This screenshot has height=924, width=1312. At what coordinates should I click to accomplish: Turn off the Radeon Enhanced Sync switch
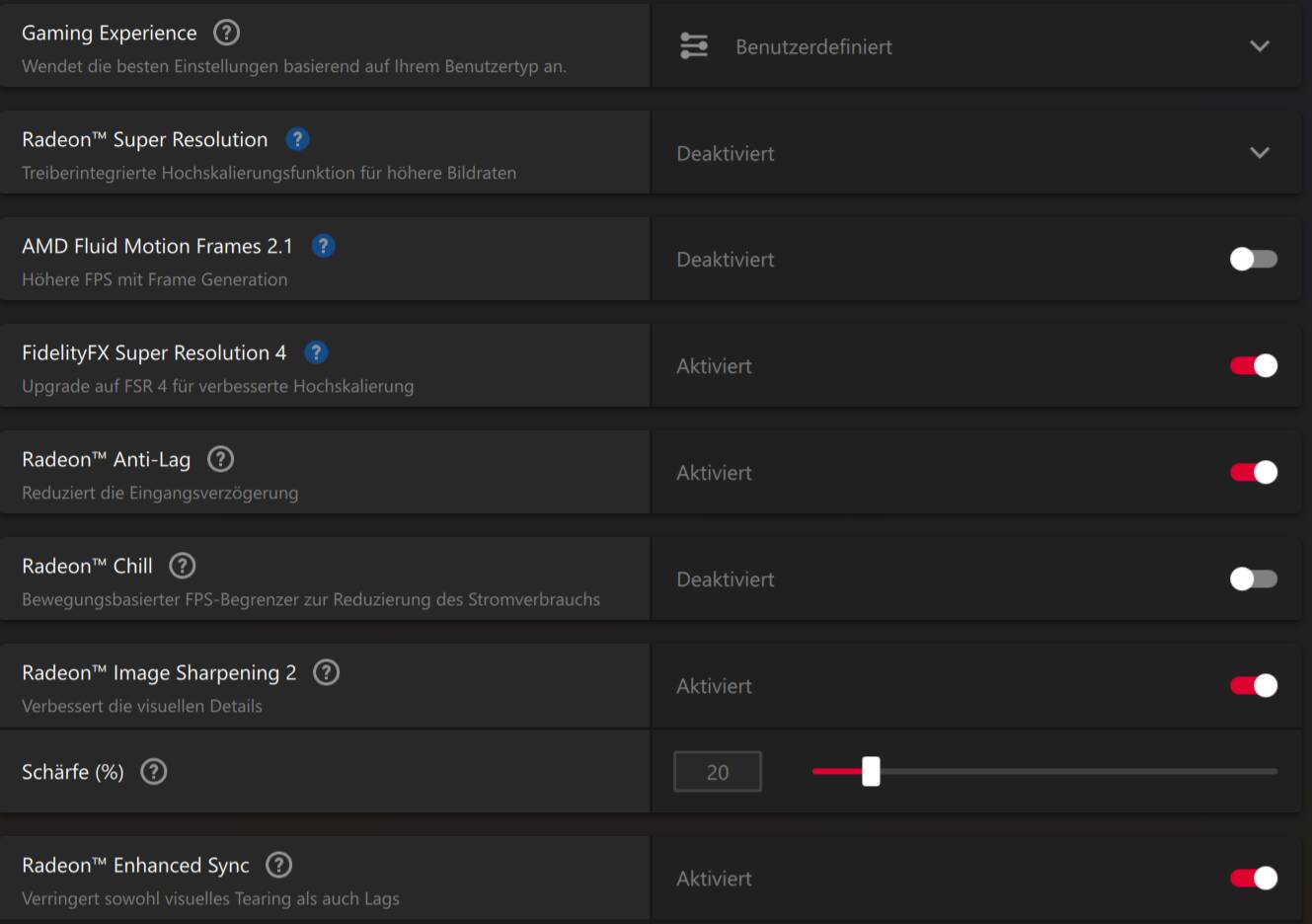coord(1254,878)
